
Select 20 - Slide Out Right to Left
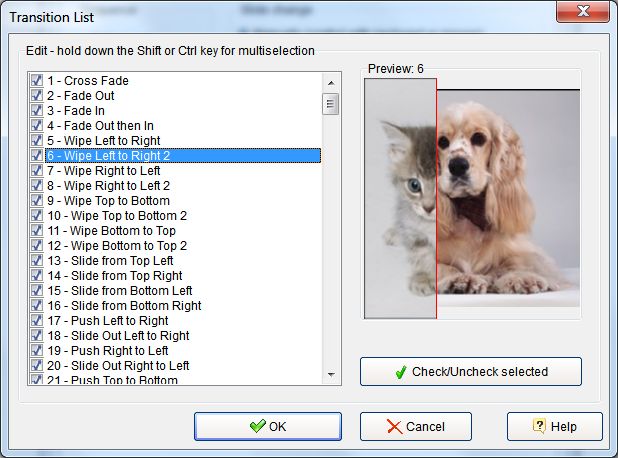117,365
